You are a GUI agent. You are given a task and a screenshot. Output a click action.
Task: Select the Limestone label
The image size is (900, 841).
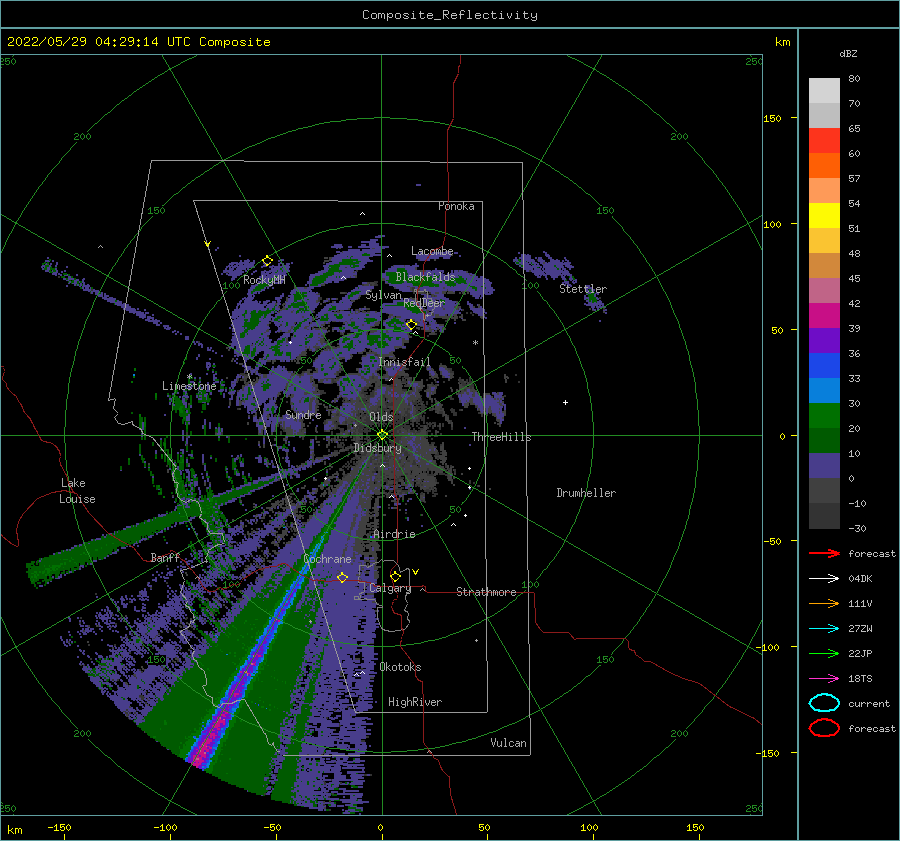click(x=189, y=386)
